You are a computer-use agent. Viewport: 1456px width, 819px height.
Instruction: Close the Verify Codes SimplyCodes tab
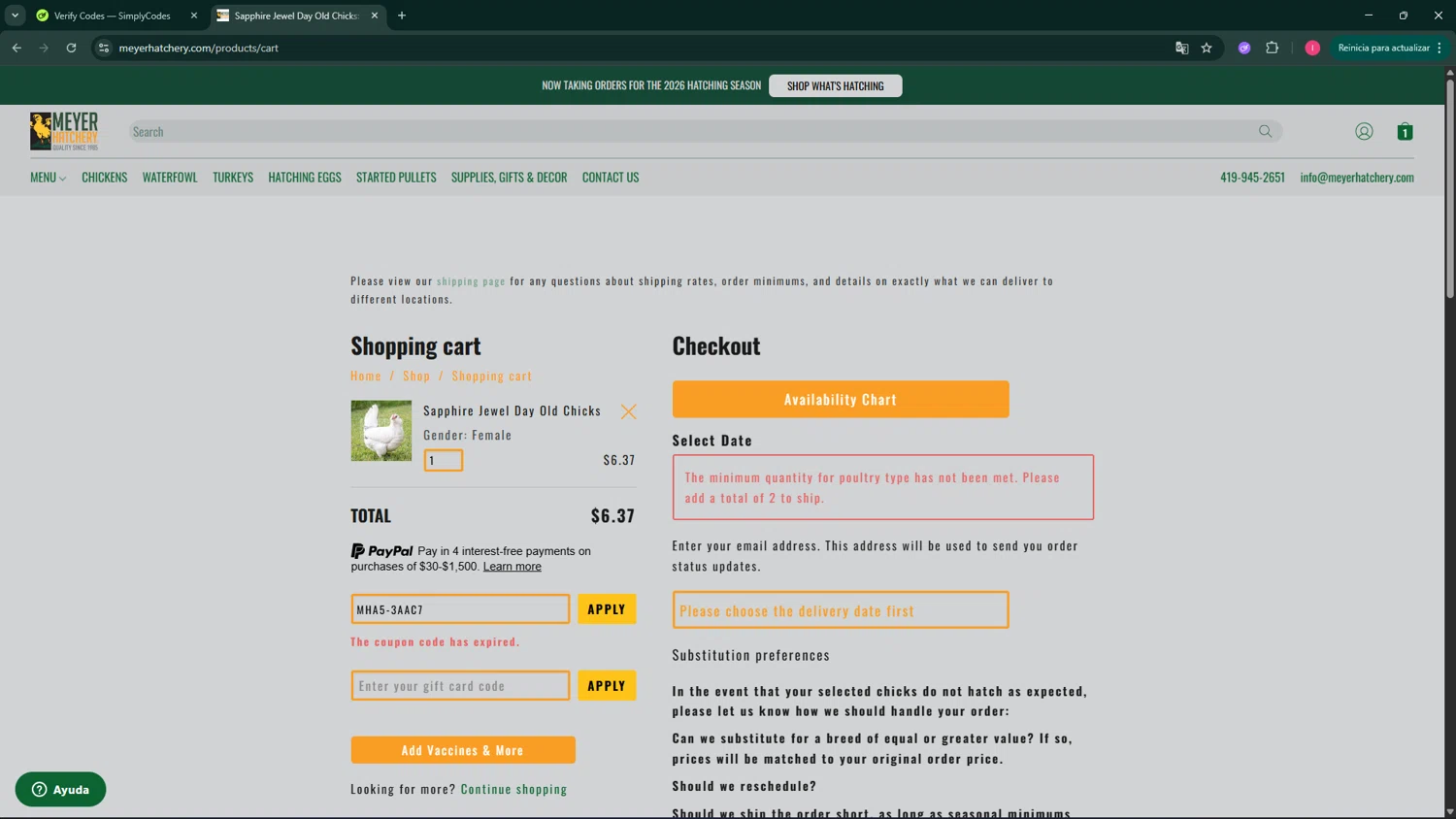click(x=193, y=16)
